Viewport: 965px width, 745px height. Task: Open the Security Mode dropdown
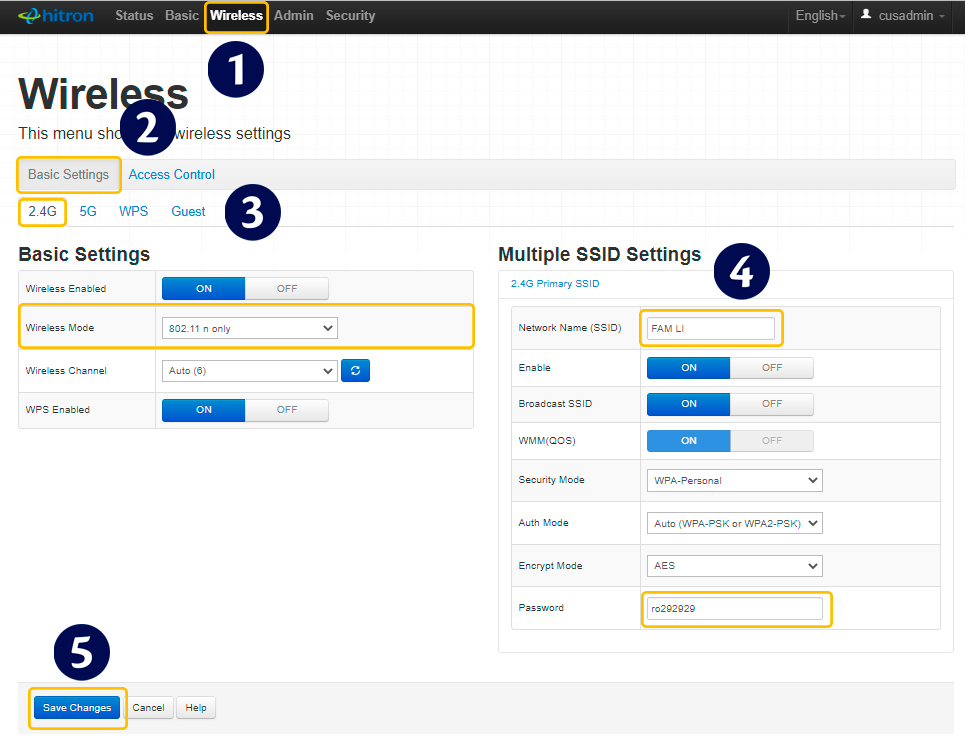tap(734, 480)
